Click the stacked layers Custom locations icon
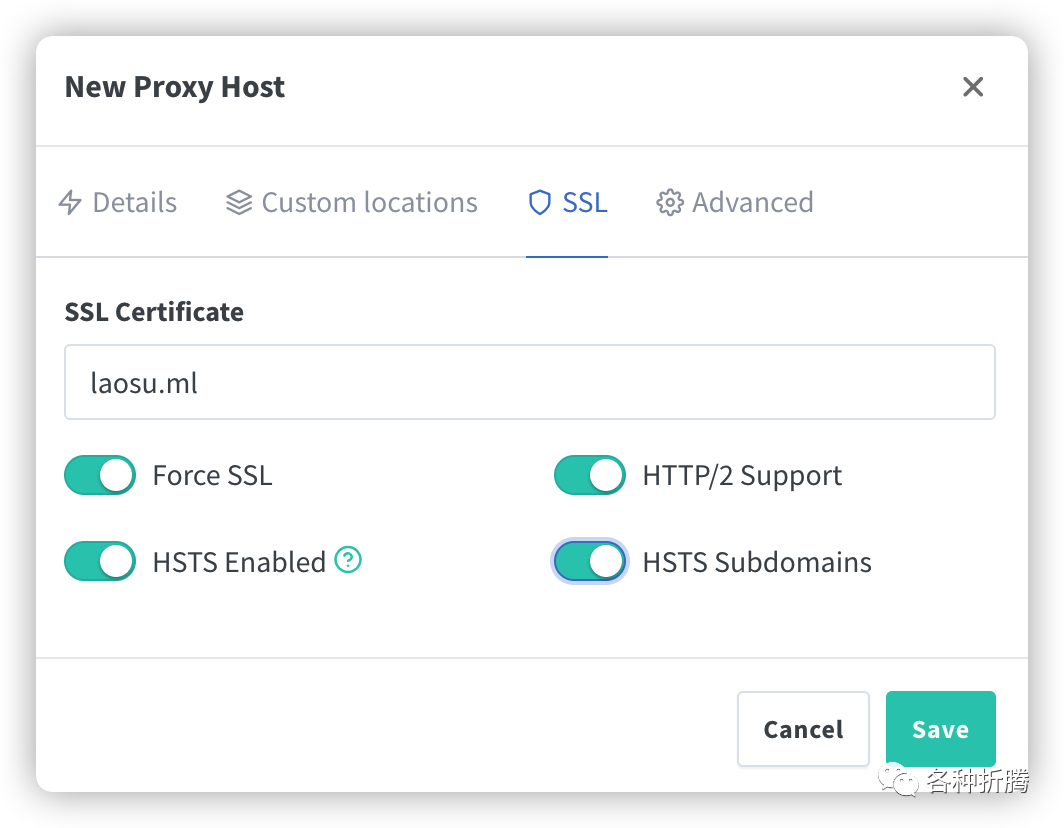 pyautogui.click(x=238, y=203)
